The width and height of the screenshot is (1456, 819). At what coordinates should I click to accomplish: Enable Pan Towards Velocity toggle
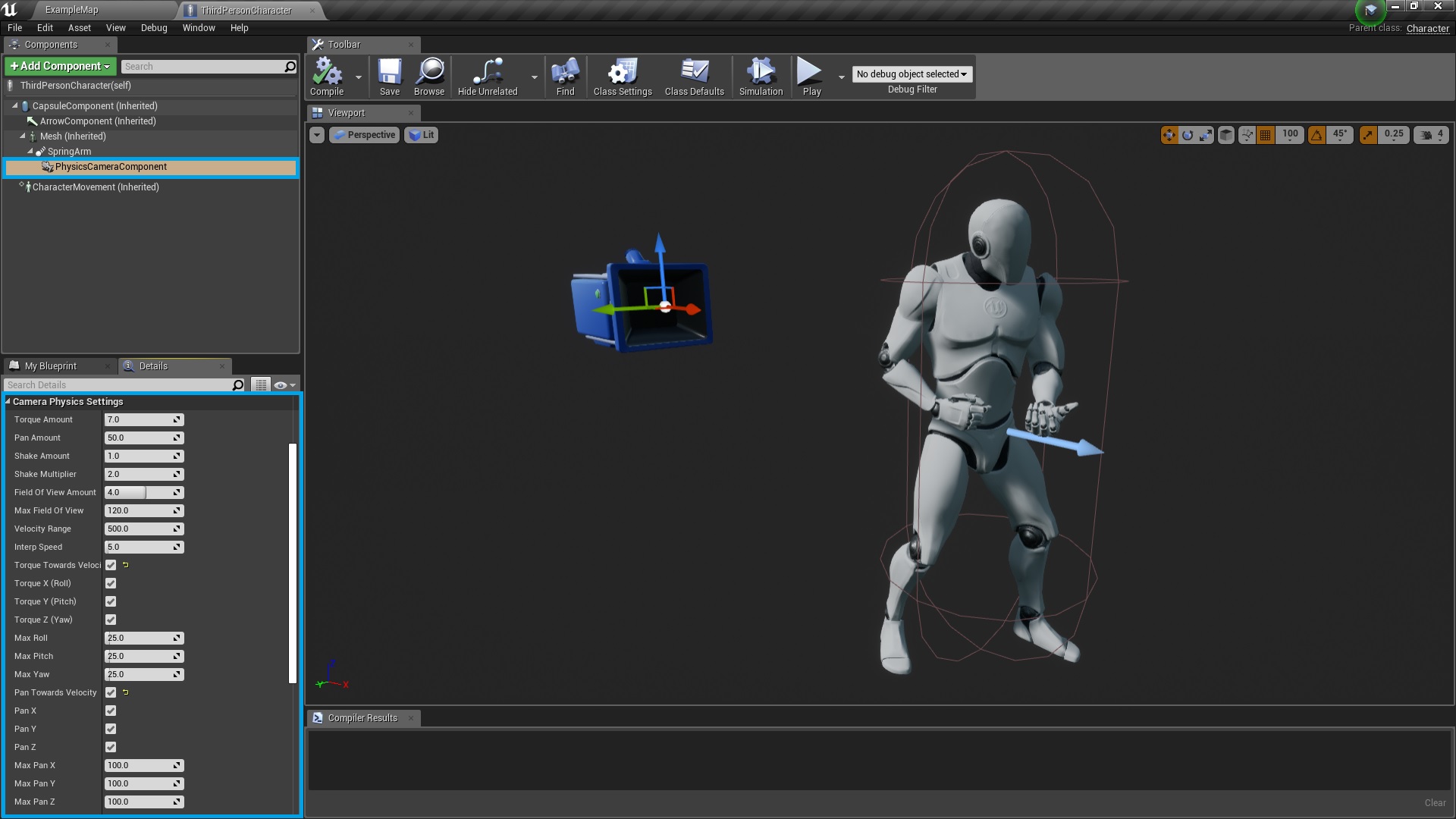pos(111,692)
